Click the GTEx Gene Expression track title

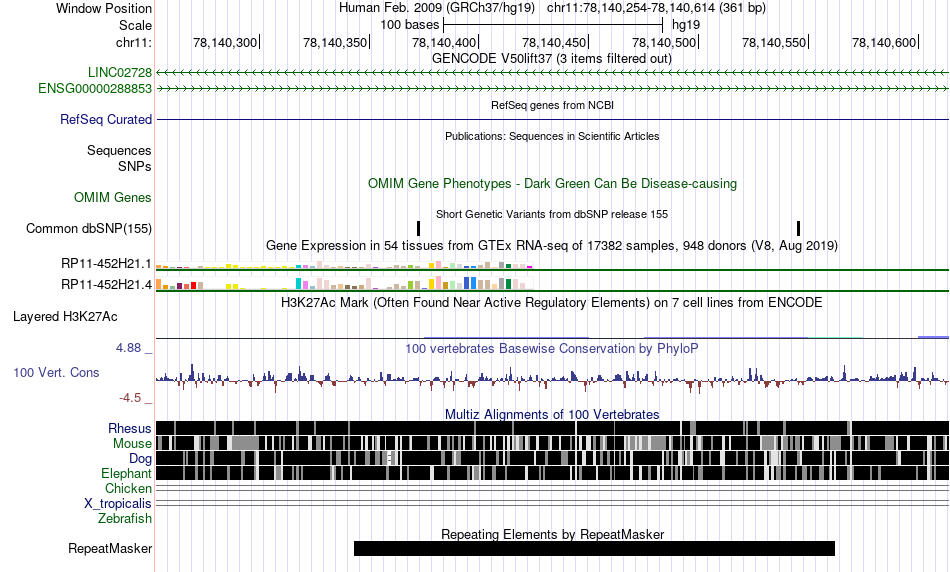(552, 246)
